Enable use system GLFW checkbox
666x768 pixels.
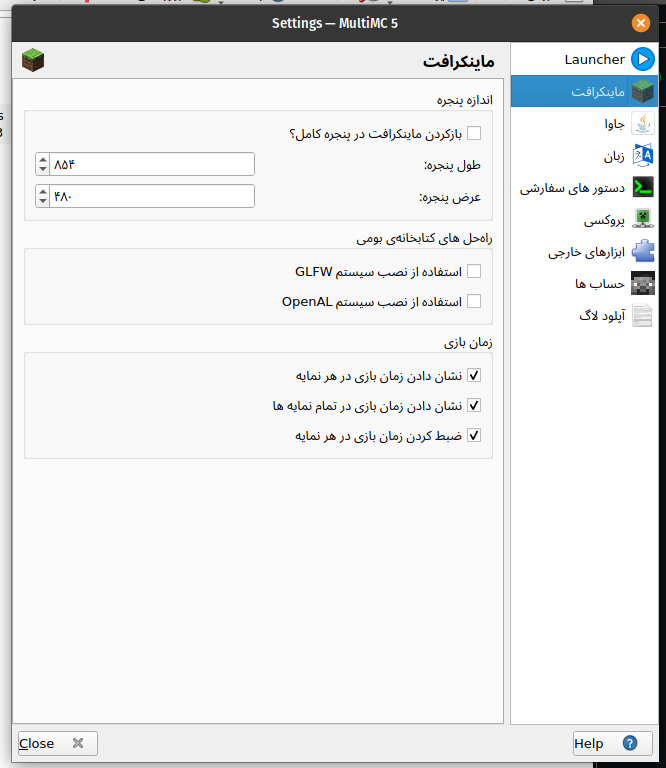tap(474, 271)
